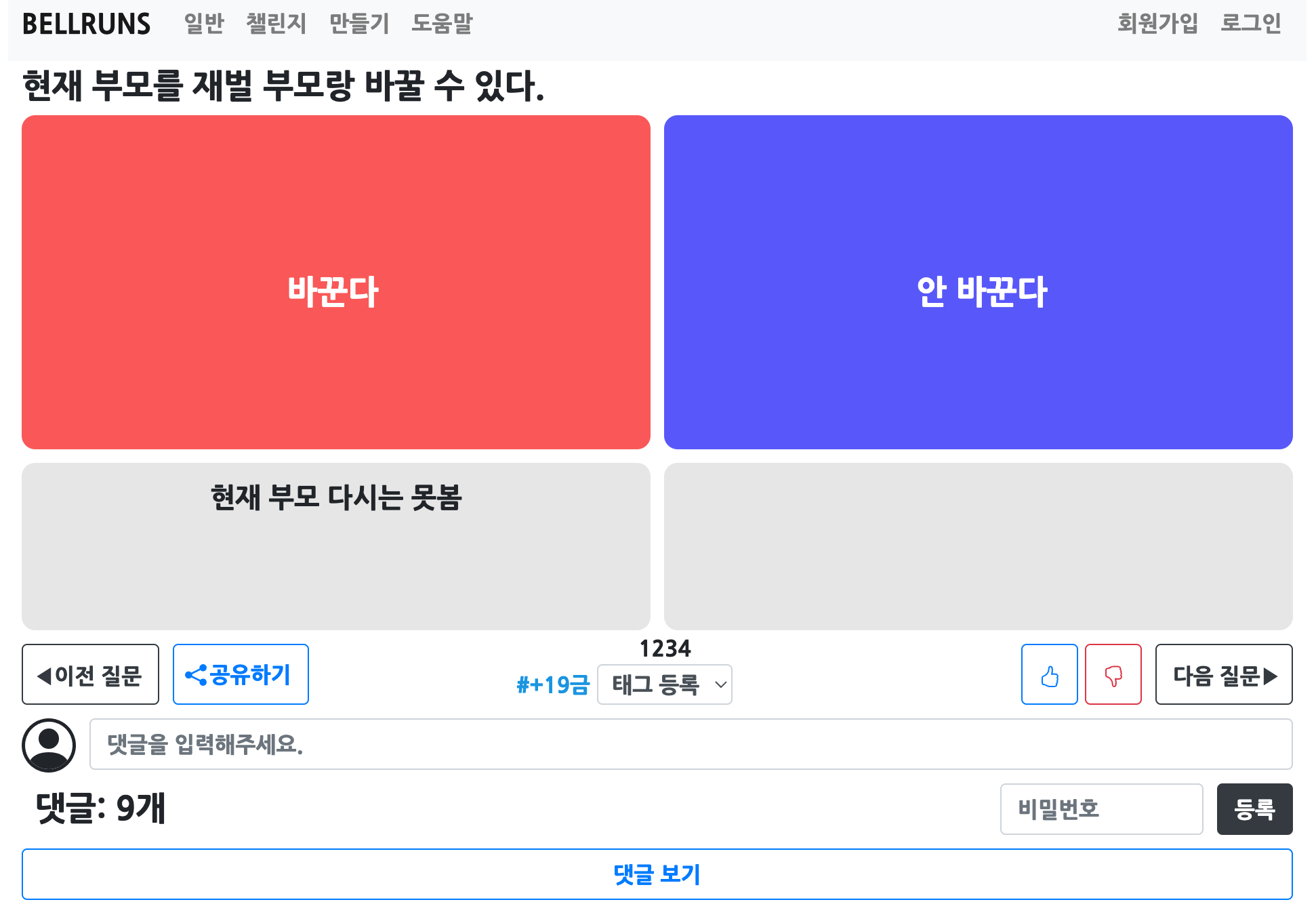
Task: Click the 등록 submit button
Action: tap(1254, 809)
